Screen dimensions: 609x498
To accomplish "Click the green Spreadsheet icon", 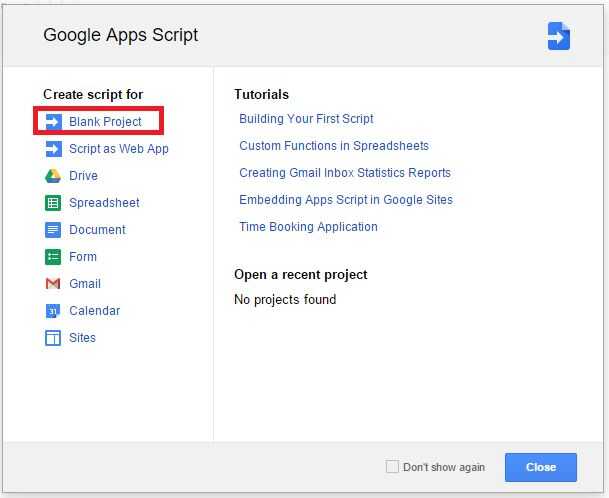I will point(53,203).
